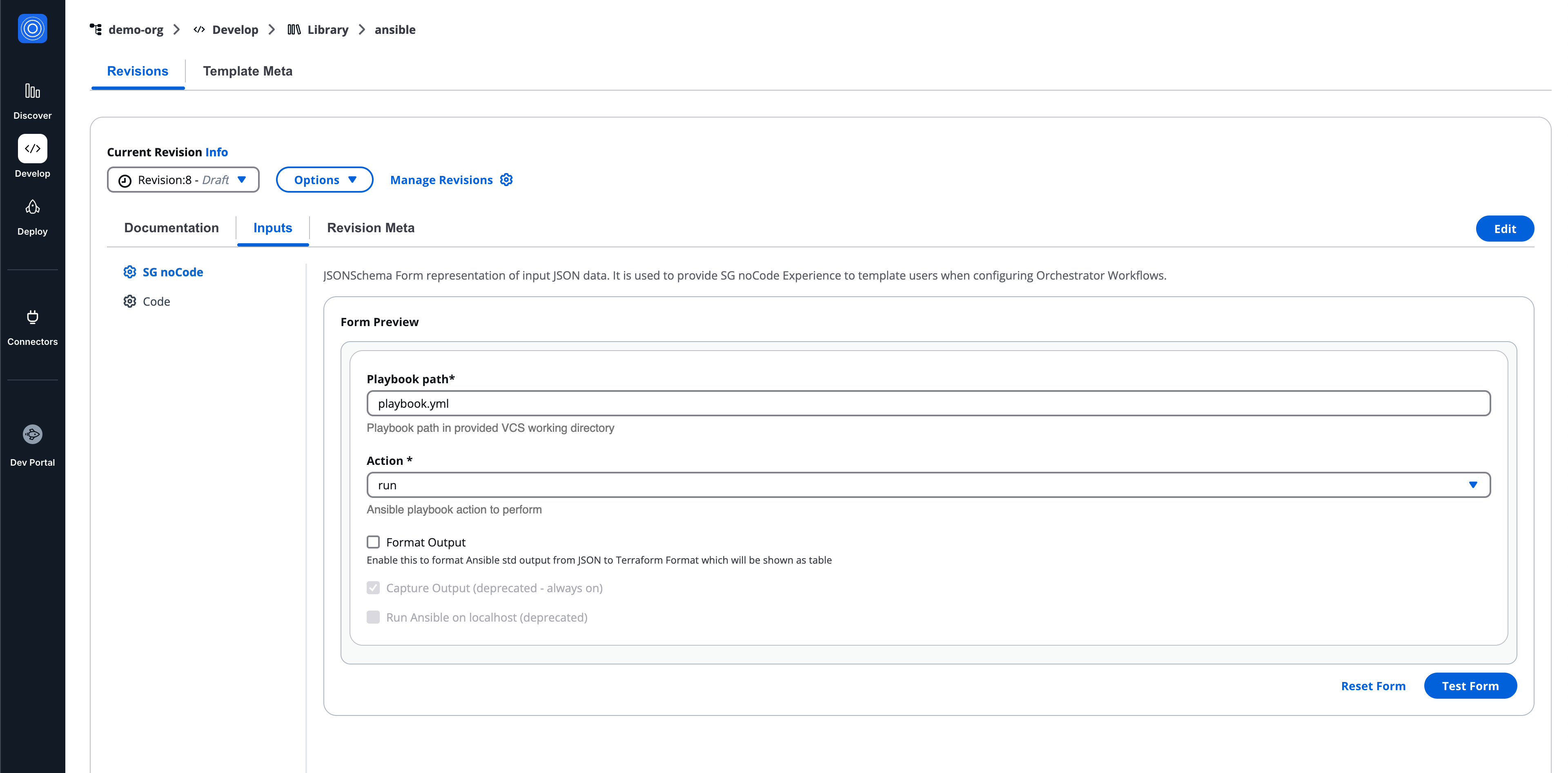Open the Revision:8 Draft dropdown

[183, 180]
